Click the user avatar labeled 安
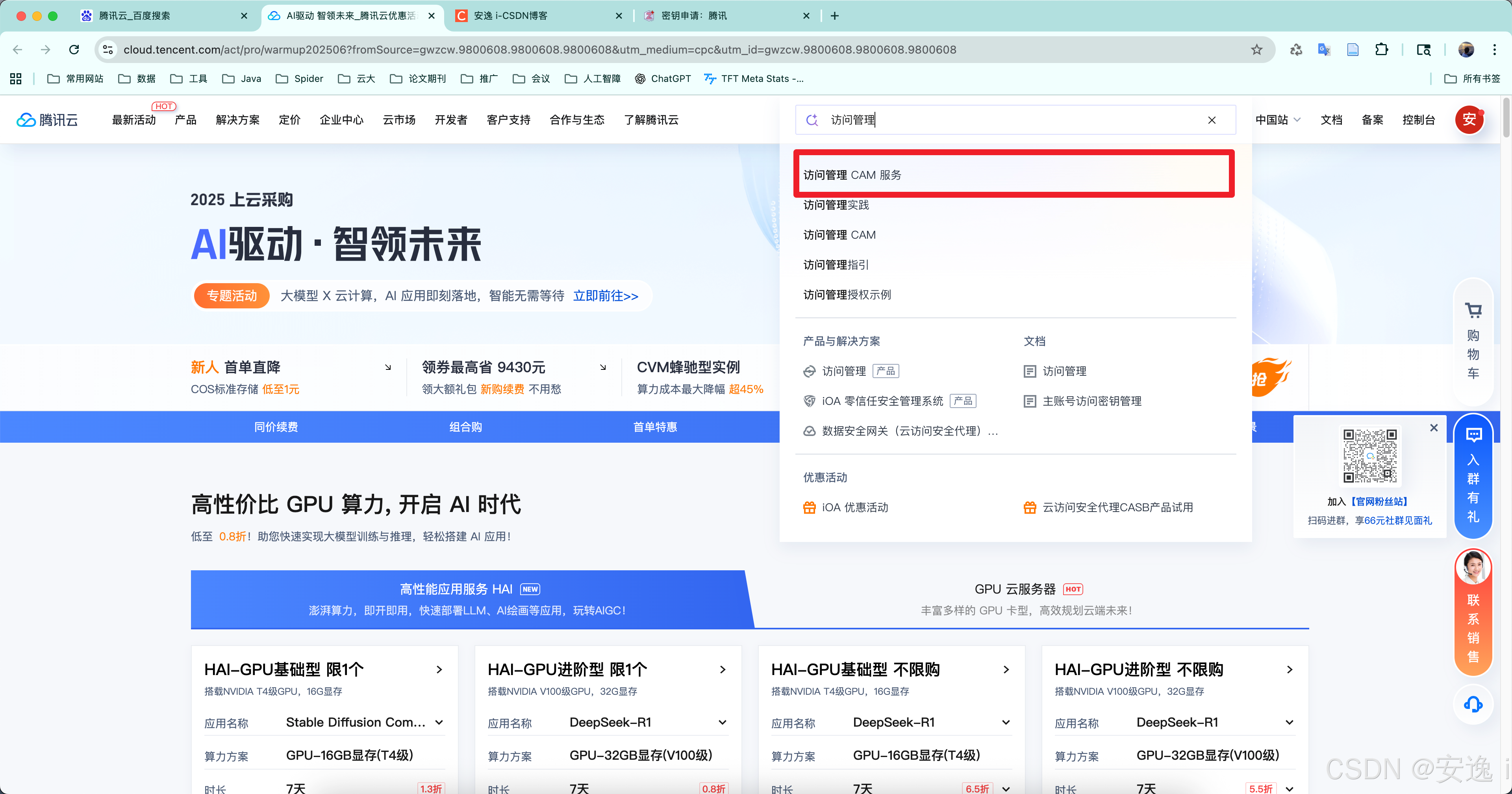The height and width of the screenshot is (794, 1512). tap(1469, 120)
